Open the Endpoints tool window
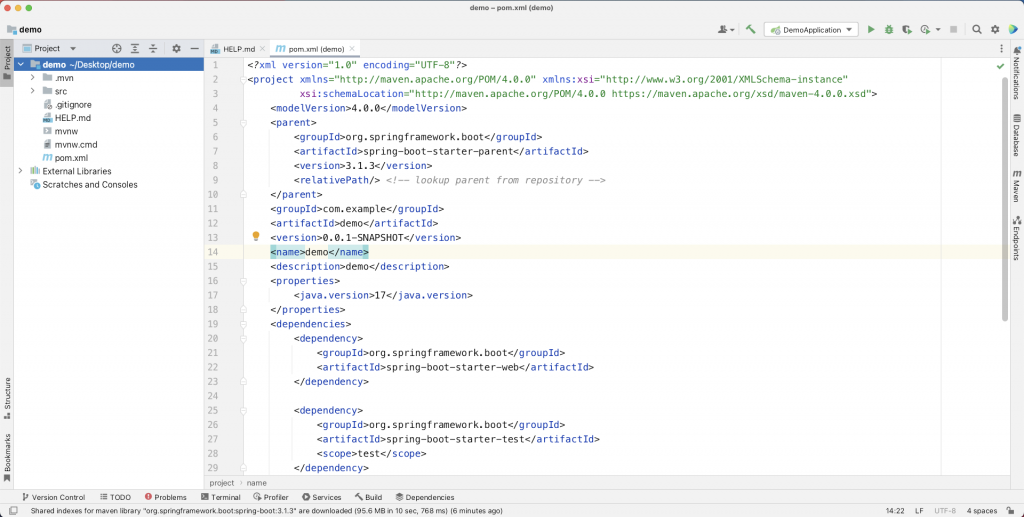1024x517 pixels. pos(1016,238)
